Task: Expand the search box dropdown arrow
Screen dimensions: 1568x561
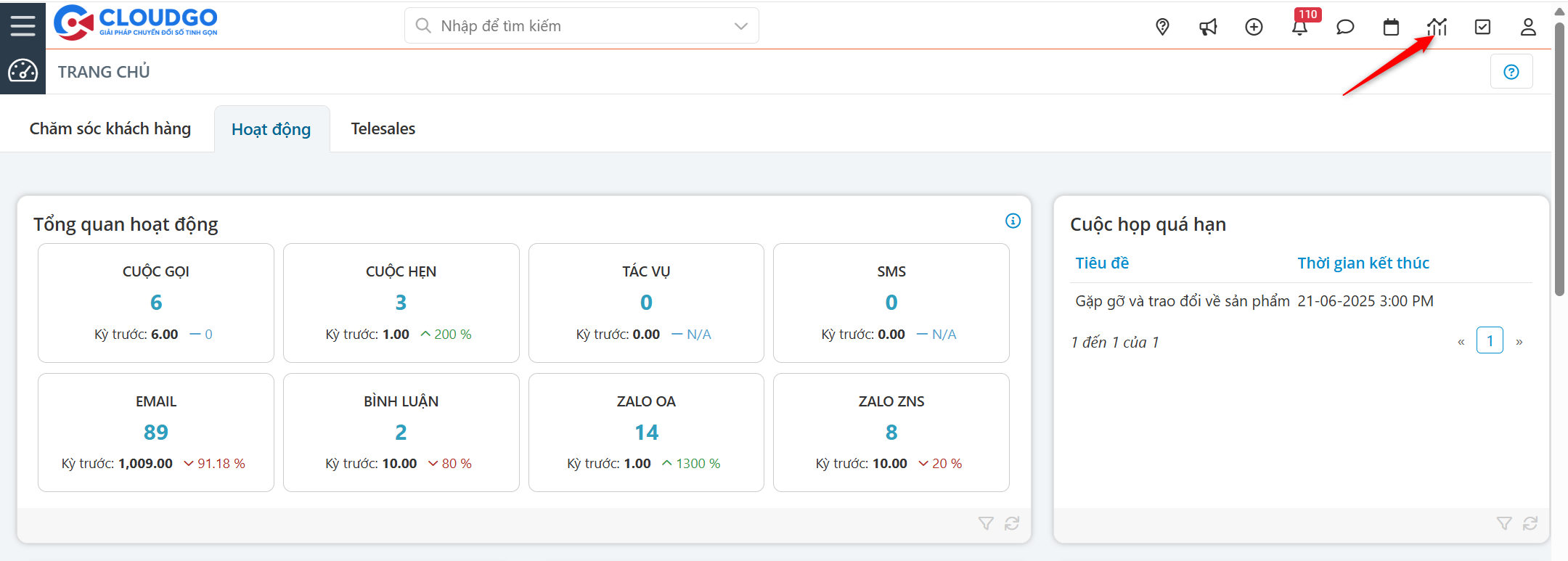Action: (x=740, y=26)
